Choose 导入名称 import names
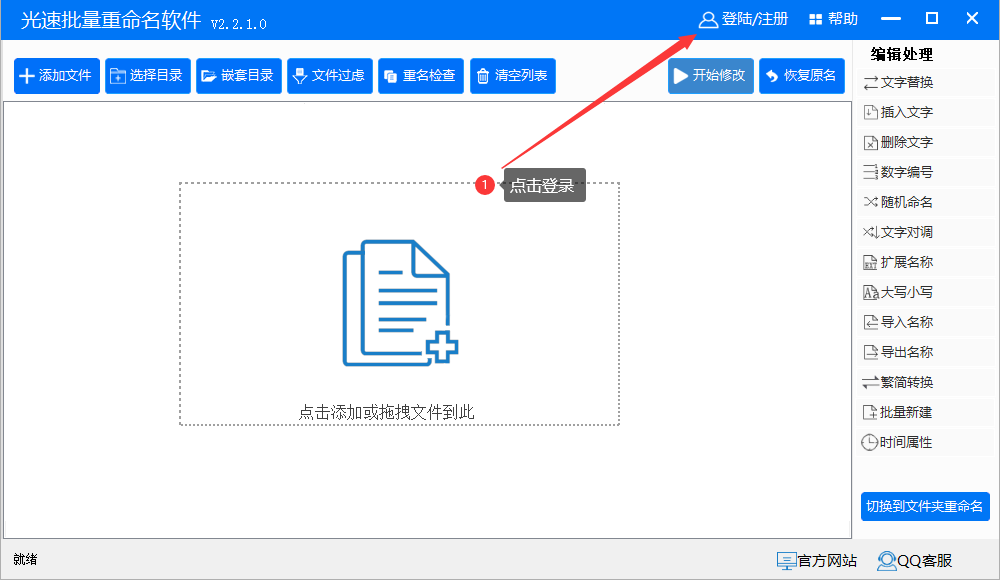1000x580 pixels. 926,322
